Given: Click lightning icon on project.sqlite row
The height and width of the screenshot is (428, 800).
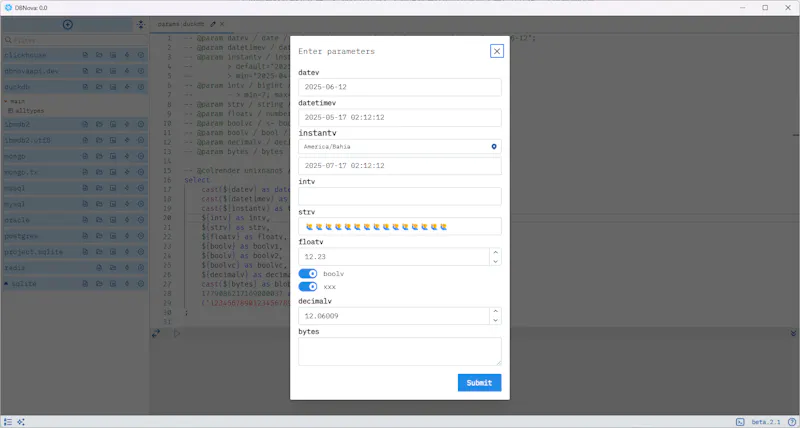Looking at the screenshot, I should click(x=127, y=252).
